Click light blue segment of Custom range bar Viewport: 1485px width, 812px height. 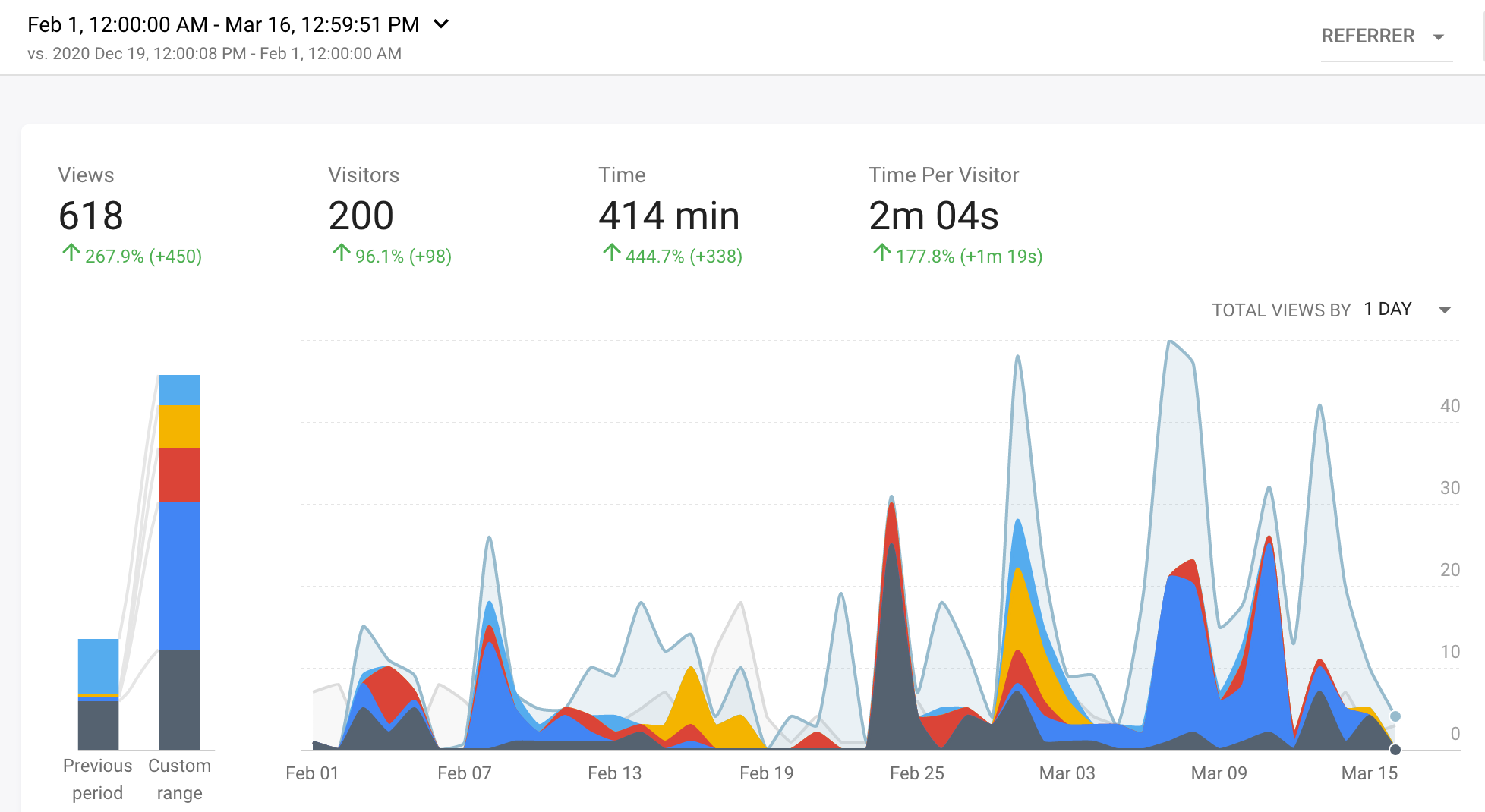coord(179,390)
